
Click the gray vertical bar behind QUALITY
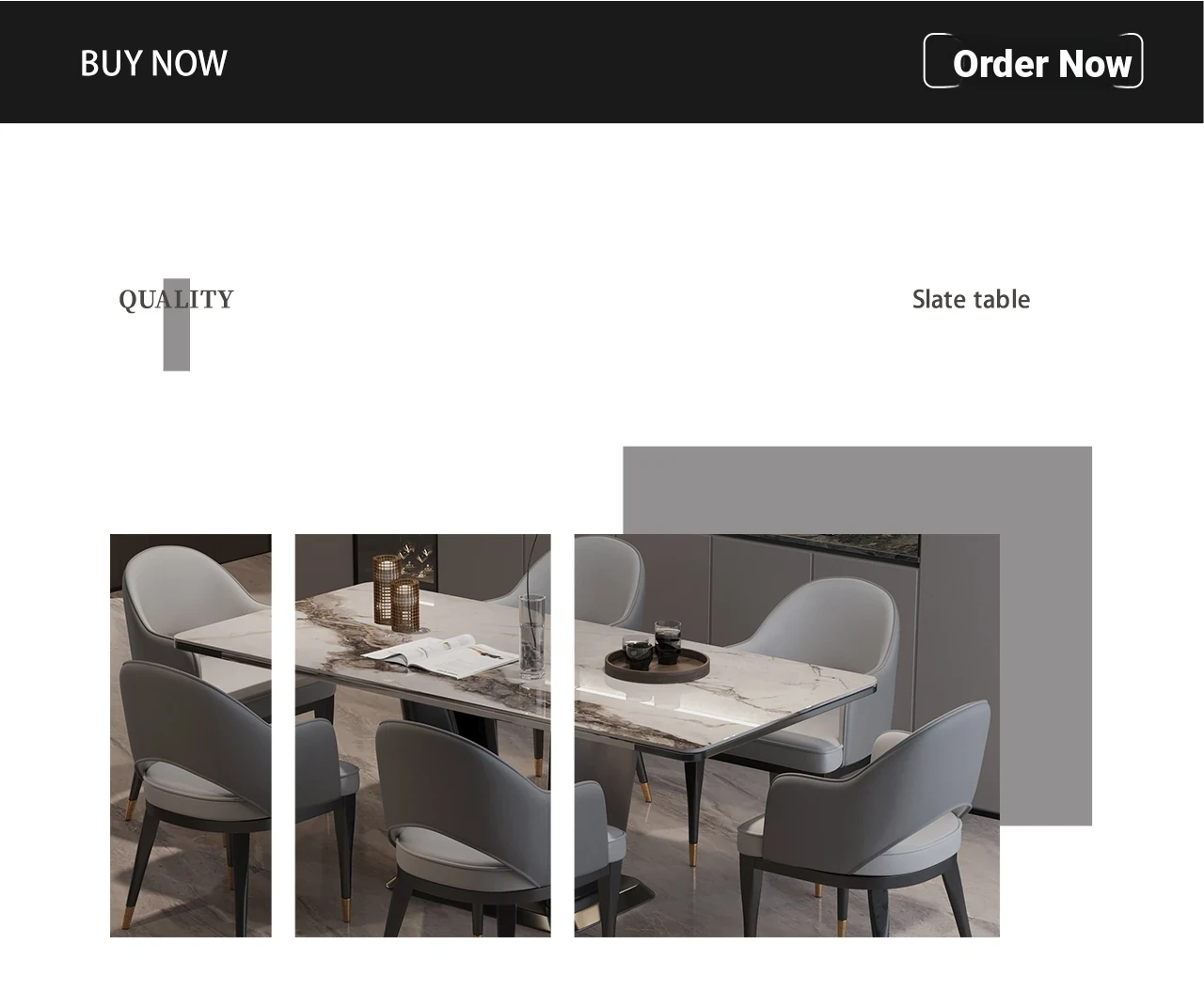click(177, 324)
